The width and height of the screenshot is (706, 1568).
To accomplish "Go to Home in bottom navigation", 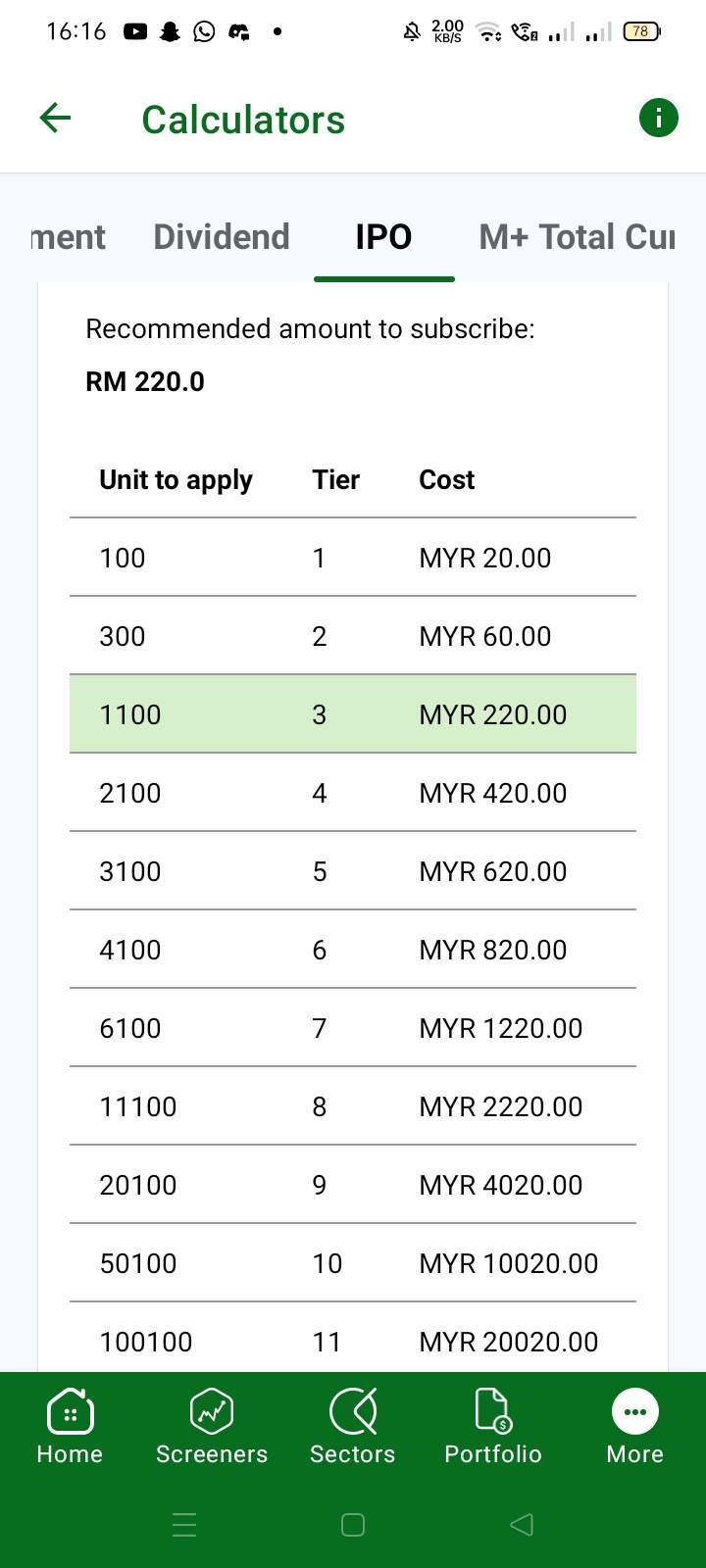I will click(x=70, y=1426).
